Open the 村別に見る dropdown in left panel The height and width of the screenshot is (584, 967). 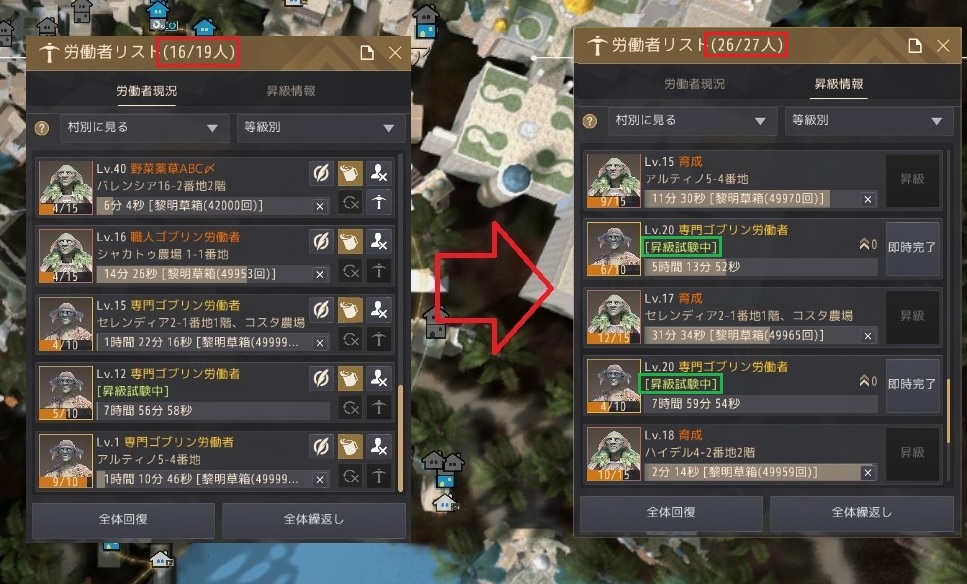coord(144,128)
